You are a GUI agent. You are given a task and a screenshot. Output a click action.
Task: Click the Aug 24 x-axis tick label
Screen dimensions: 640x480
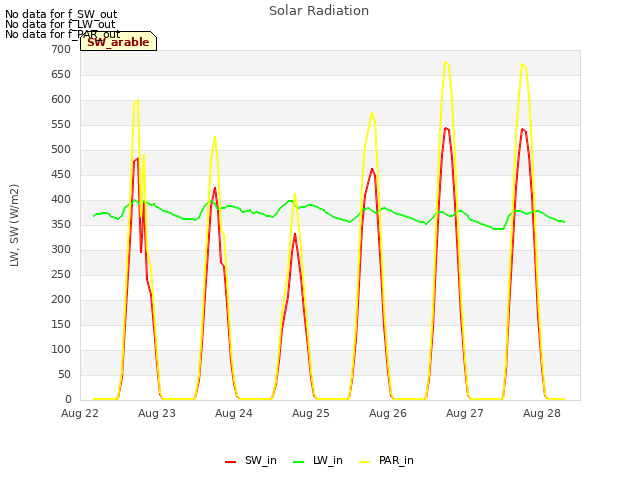coord(234,413)
